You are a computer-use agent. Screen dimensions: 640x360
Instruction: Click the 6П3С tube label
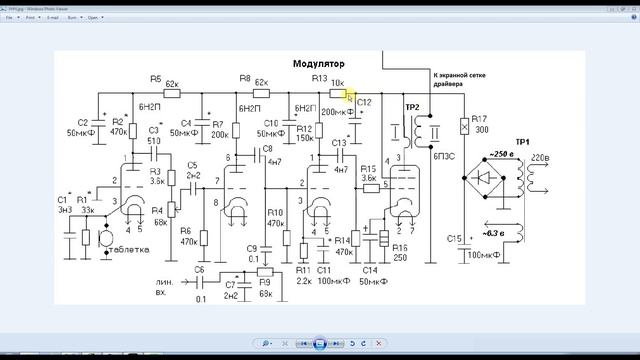click(x=444, y=156)
